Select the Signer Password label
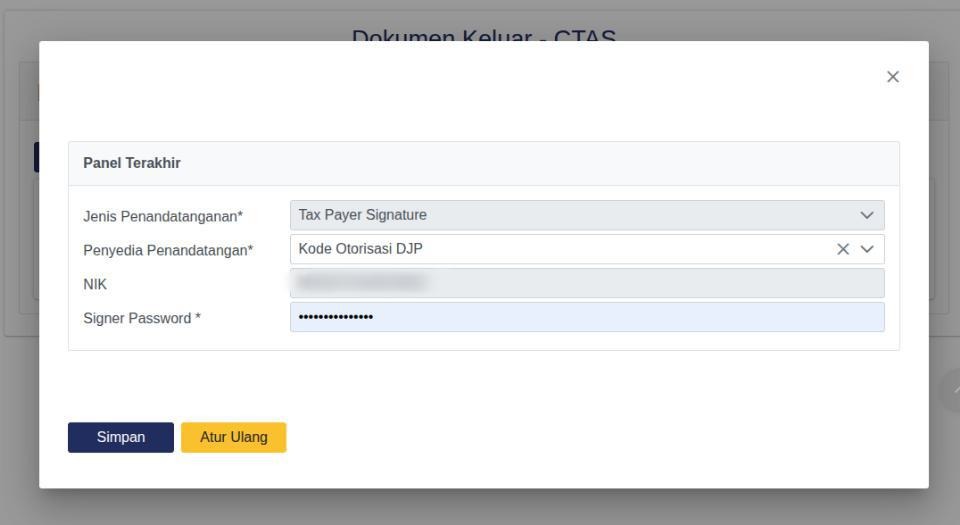The width and height of the screenshot is (960, 525). click(x=142, y=318)
